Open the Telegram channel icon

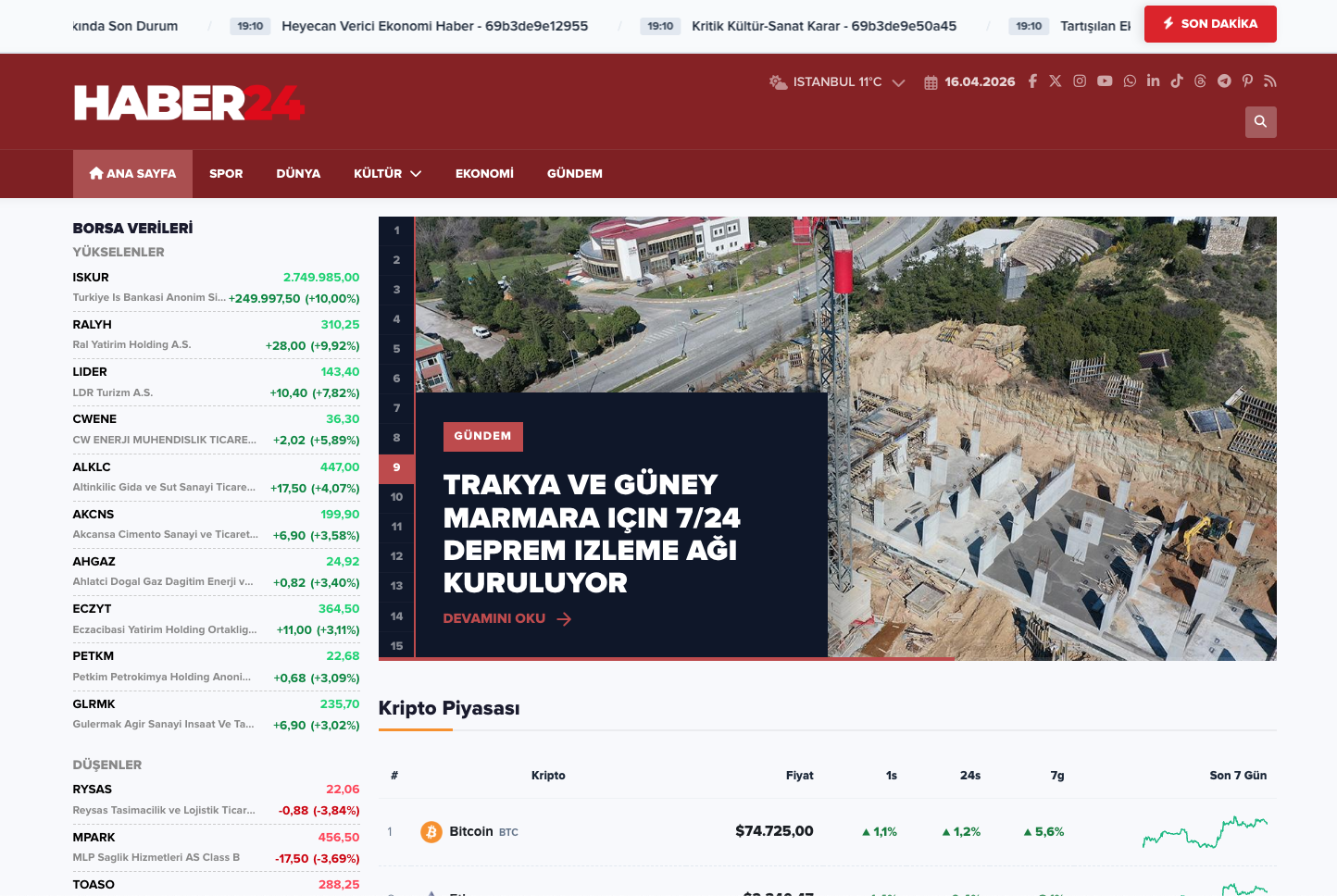pos(1224,81)
